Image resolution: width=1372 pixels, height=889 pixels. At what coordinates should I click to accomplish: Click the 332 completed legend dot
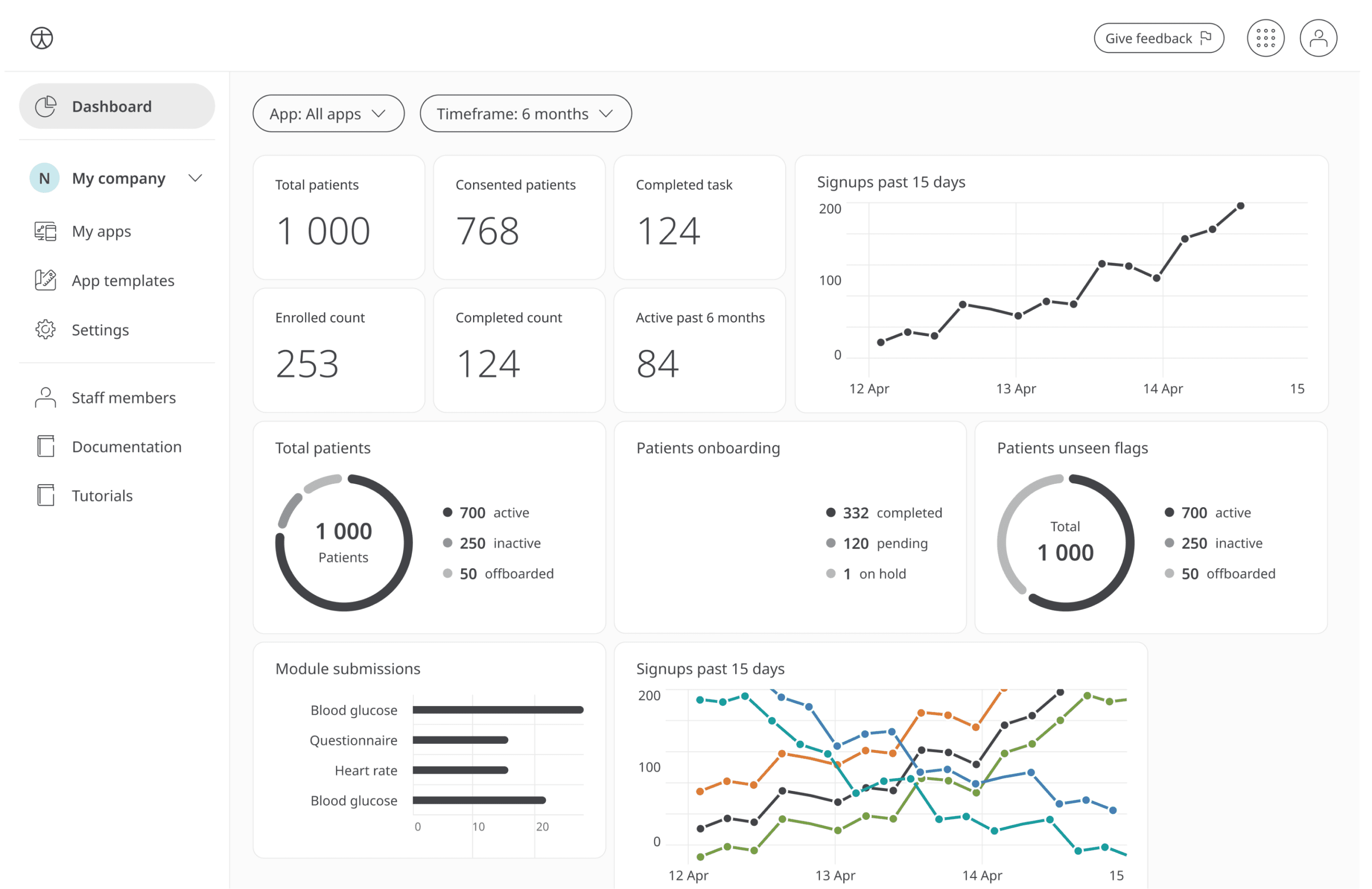click(831, 512)
